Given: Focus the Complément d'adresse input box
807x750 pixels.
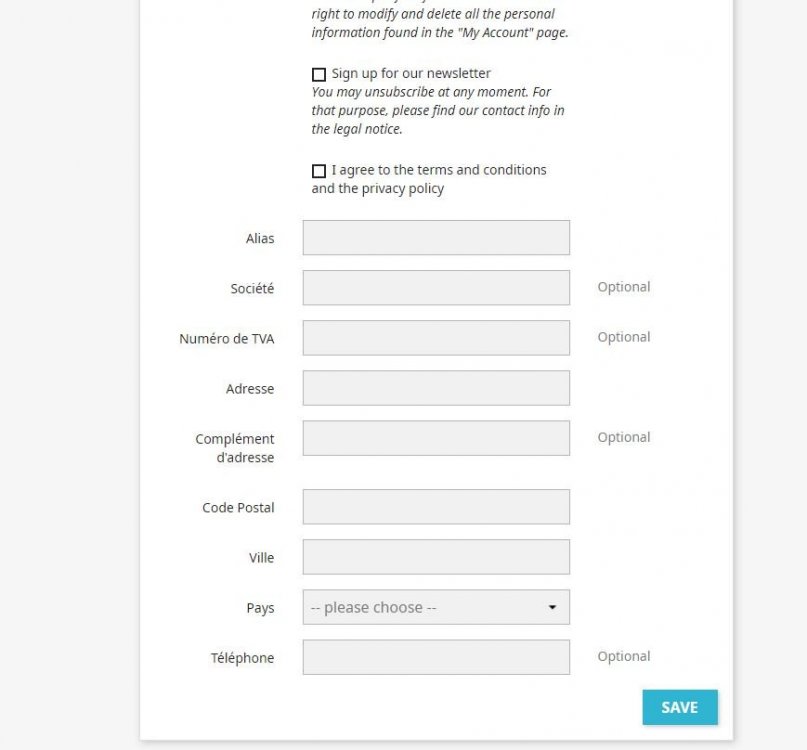Looking at the screenshot, I should [436, 438].
